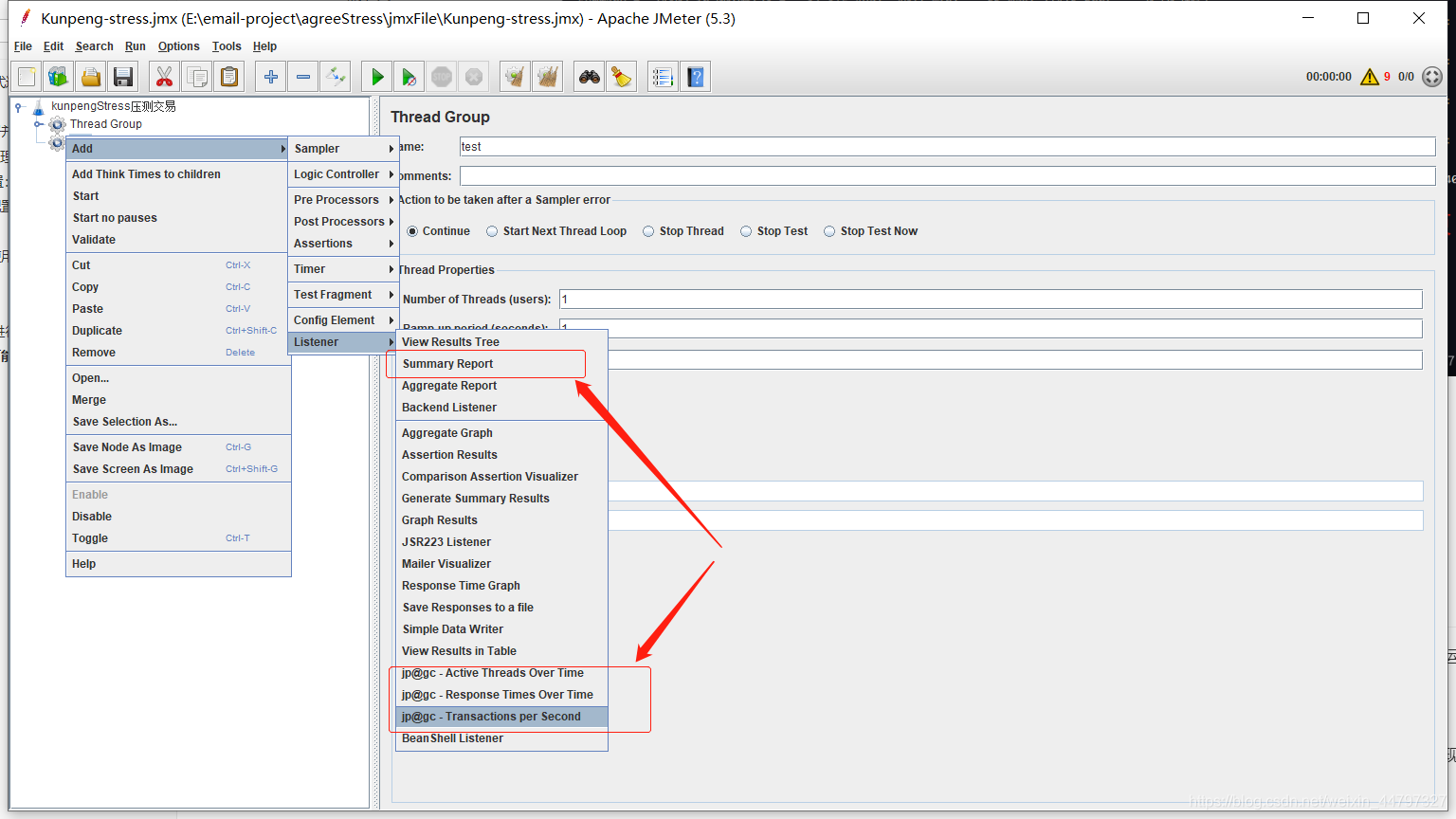The height and width of the screenshot is (819, 1456).
Task: Click Start no pauses toolbar icon
Action: click(x=409, y=77)
